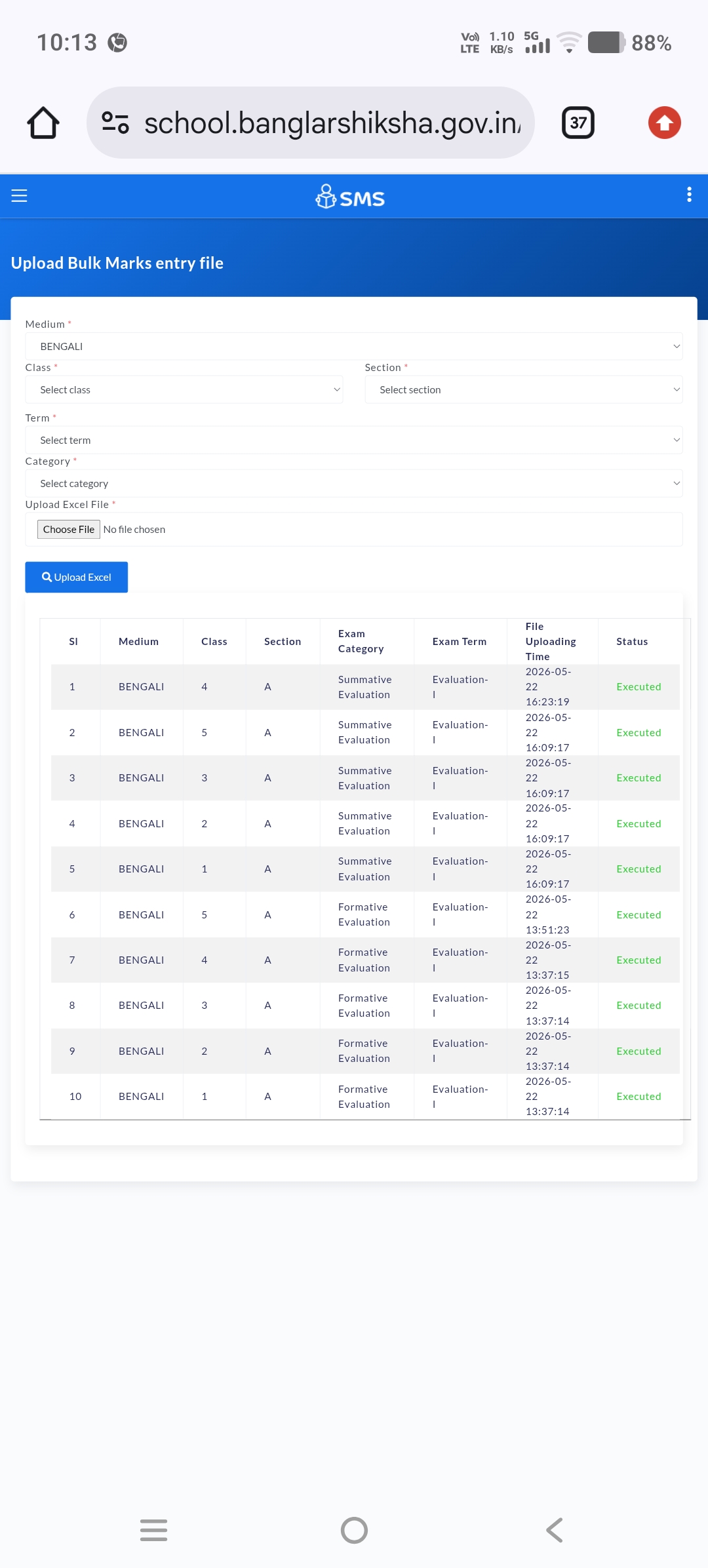
Task: Click BENGALI in table row 9
Action: click(x=141, y=1051)
